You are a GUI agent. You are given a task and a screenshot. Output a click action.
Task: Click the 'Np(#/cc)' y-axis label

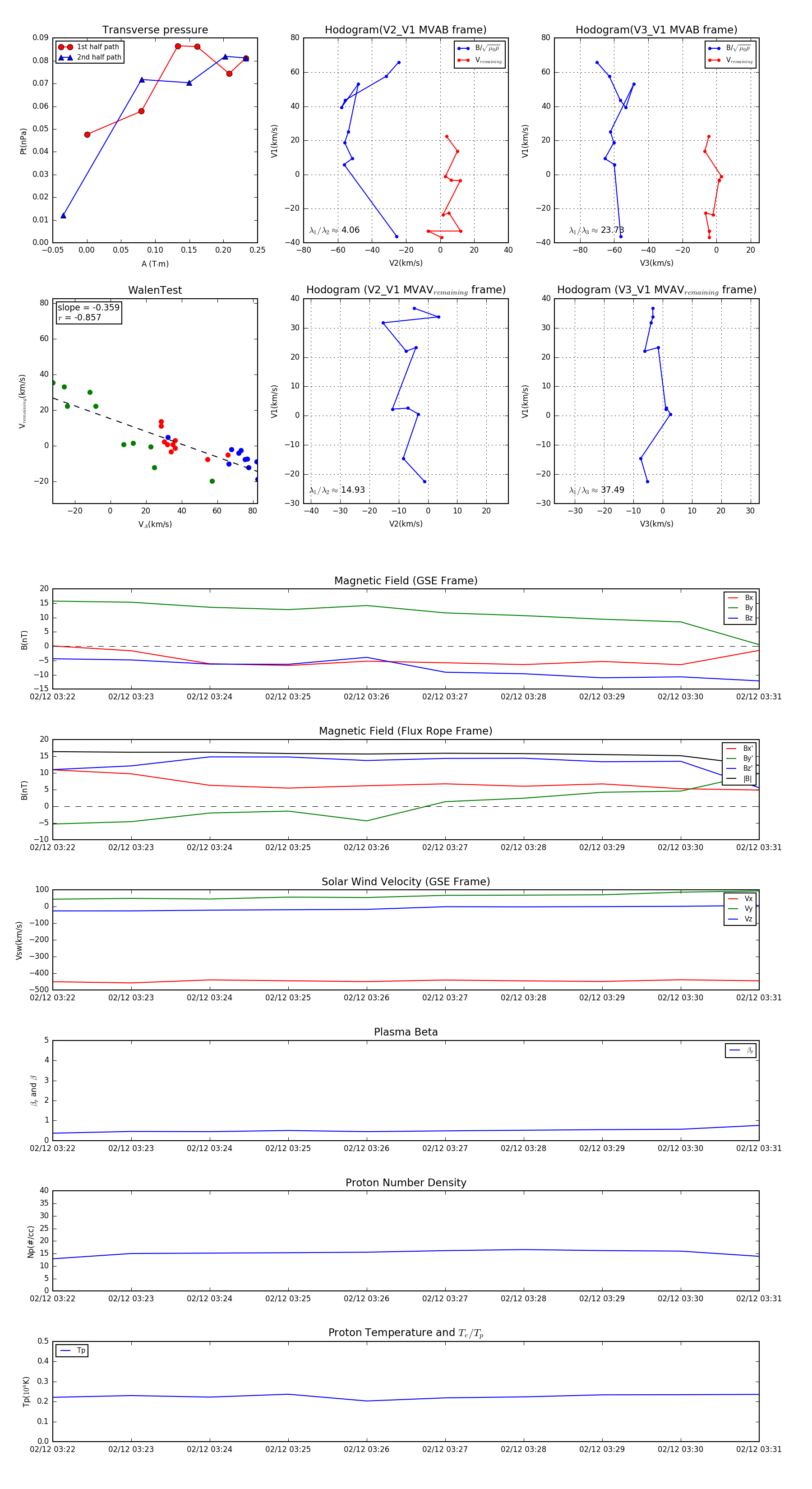pyautogui.click(x=31, y=1242)
